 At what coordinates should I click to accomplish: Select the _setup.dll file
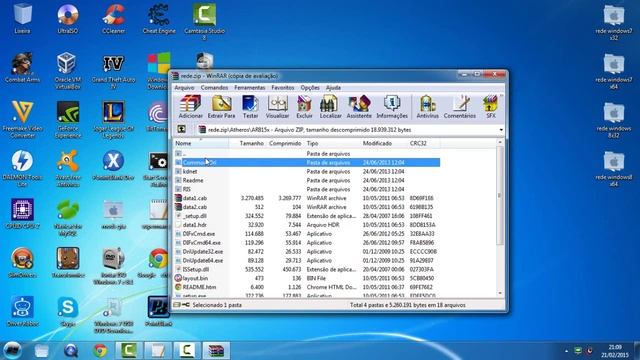click(x=307, y=216)
